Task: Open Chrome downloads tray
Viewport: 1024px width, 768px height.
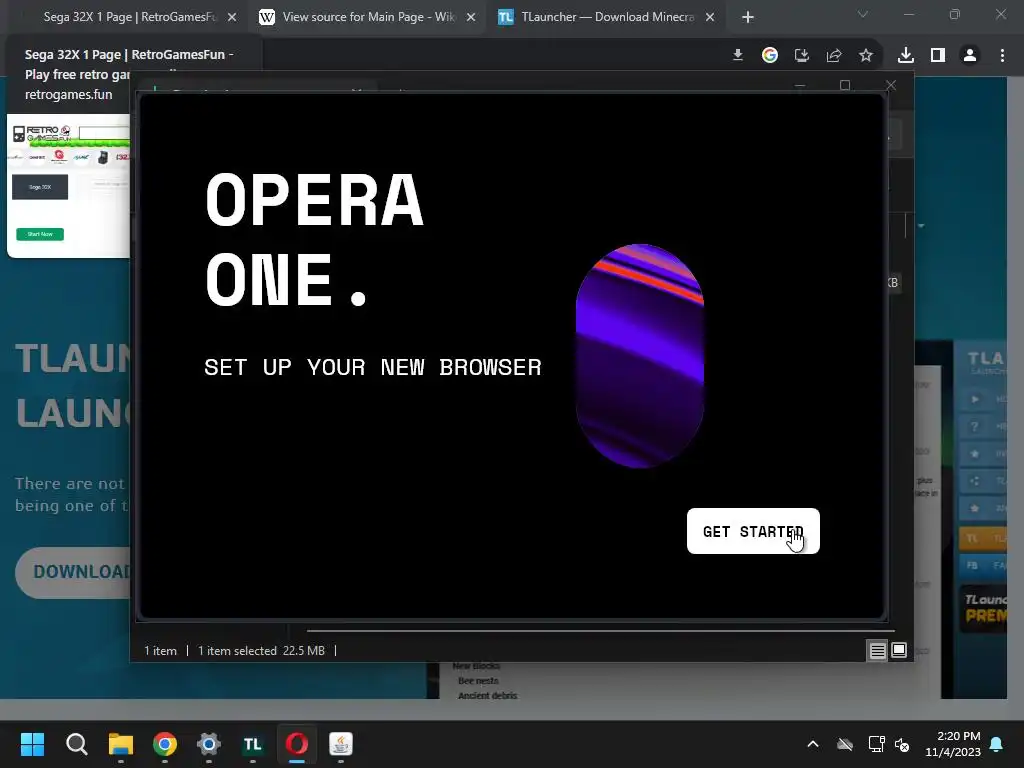Action: (x=906, y=56)
